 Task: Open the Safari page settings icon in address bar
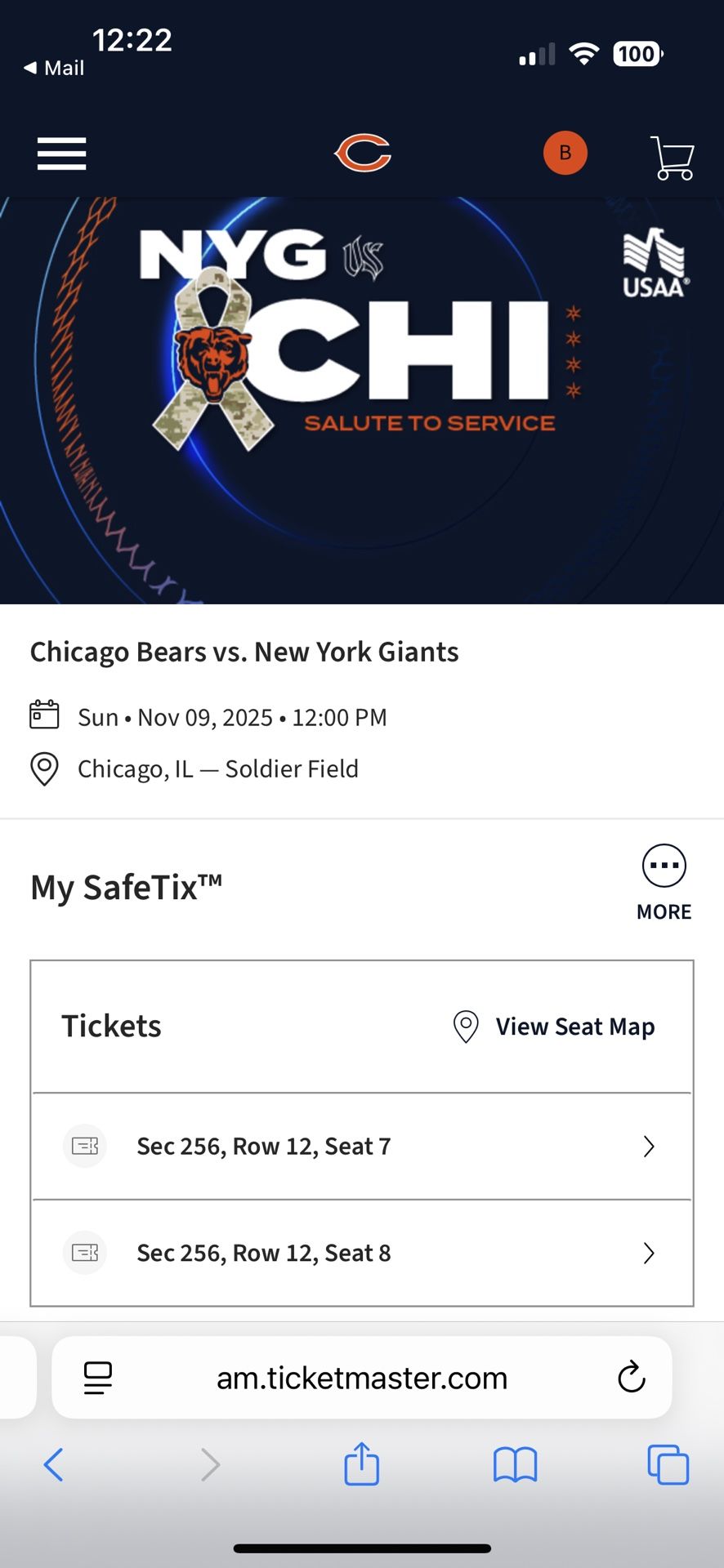click(97, 1378)
